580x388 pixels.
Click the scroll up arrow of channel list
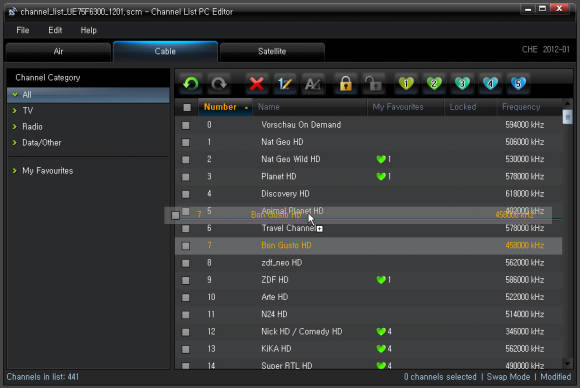pyautogui.click(x=567, y=104)
